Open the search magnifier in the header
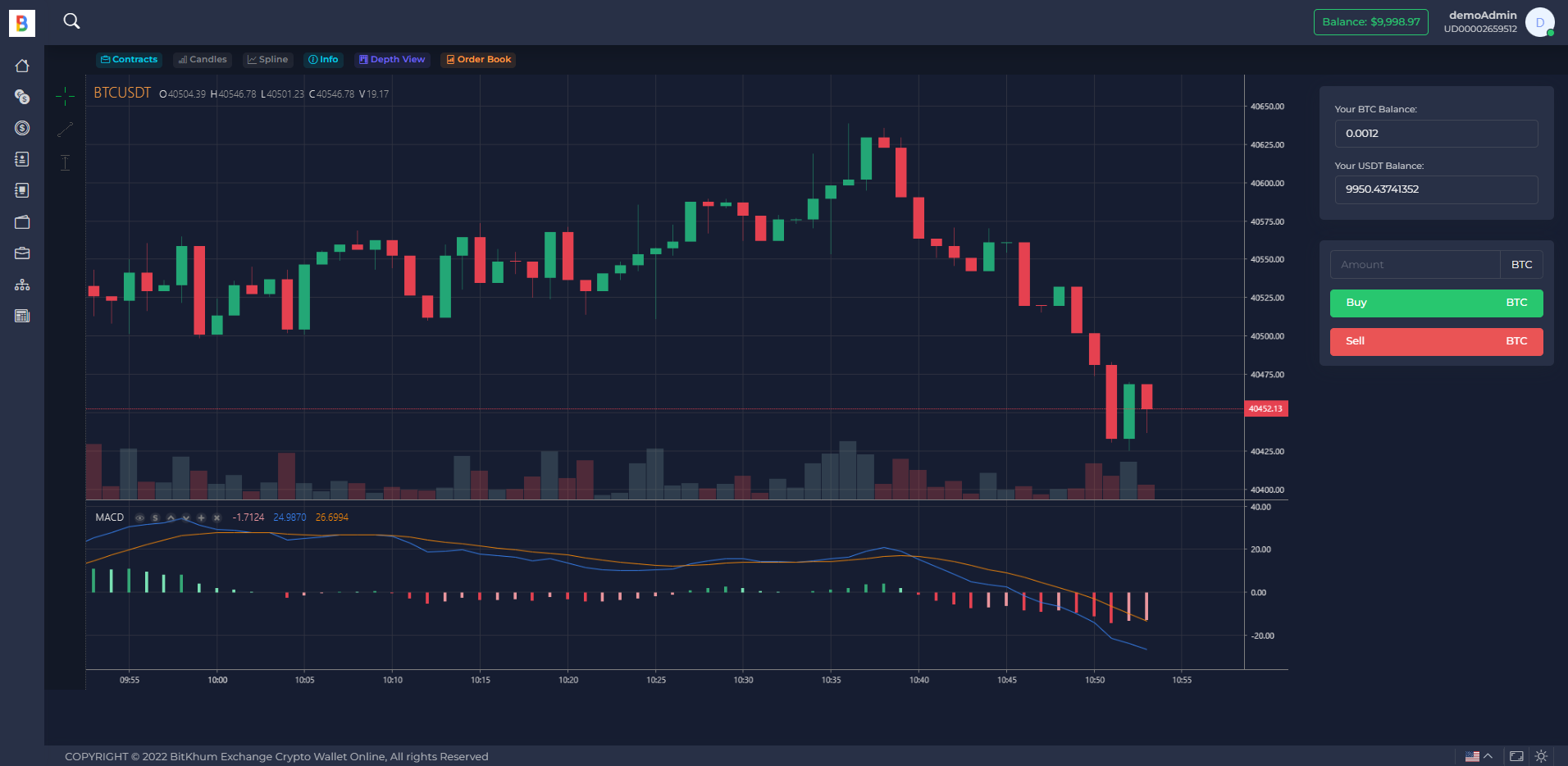Screen dimensions: 1568x766 click(x=71, y=21)
